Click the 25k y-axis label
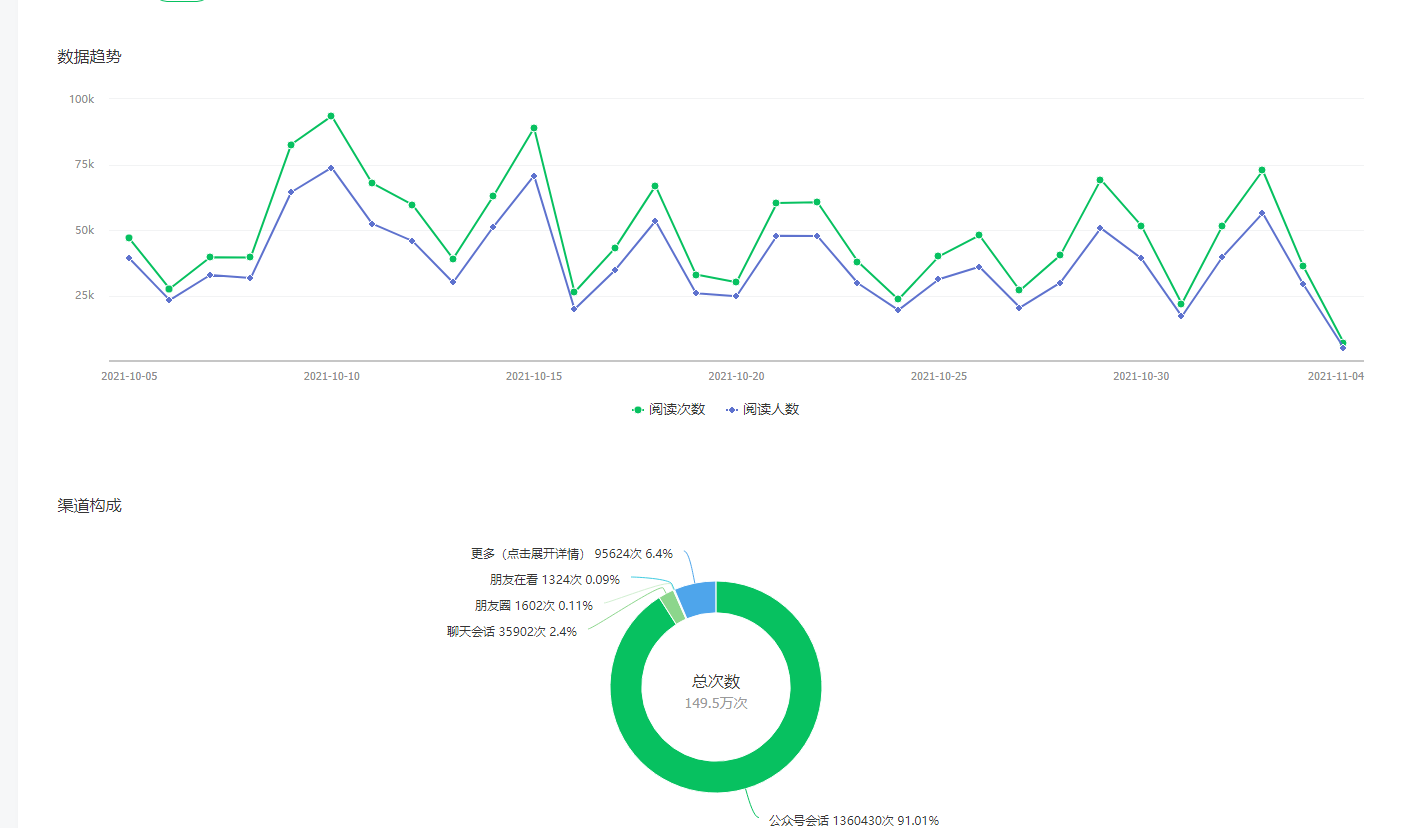The image size is (1409, 828). [x=85, y=296]
